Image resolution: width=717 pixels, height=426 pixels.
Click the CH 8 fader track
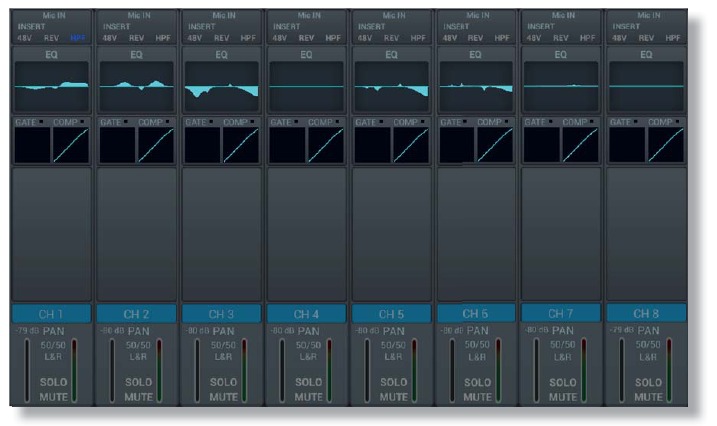click(622, 371)
